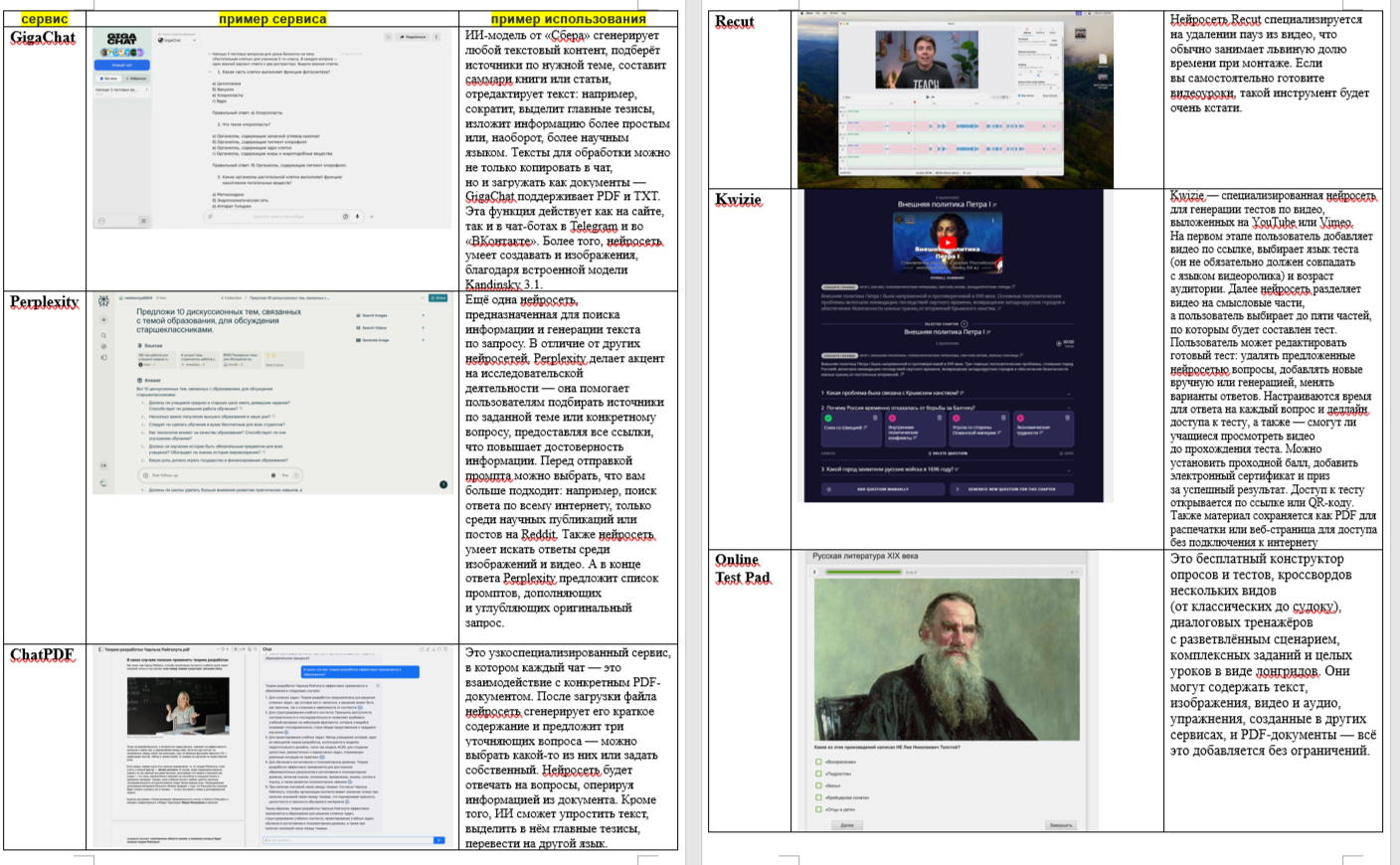Click the microphone icon in GigaChat input bar
1400x865 pixels.
click(x=357, y=216)
